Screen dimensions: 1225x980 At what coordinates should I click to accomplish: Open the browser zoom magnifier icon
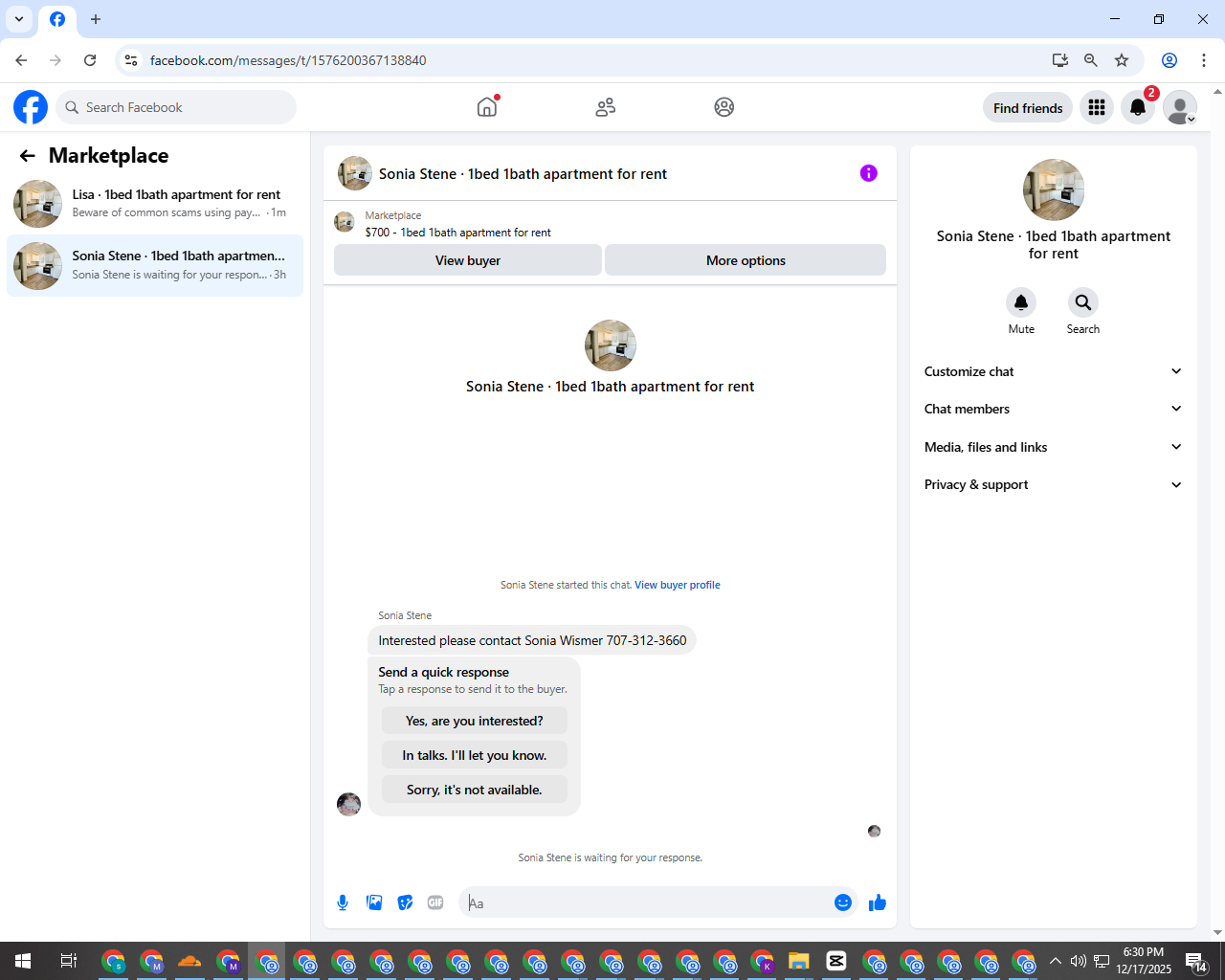(1091, 60)
